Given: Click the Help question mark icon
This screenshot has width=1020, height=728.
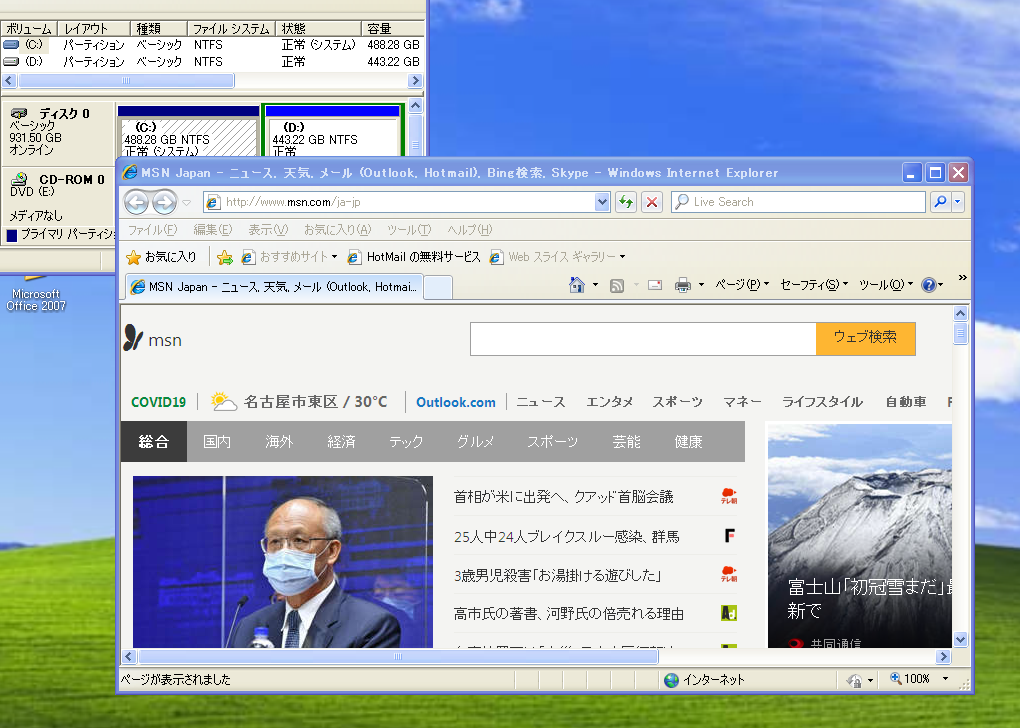Looking at the screenshot, I should [929, 285].
